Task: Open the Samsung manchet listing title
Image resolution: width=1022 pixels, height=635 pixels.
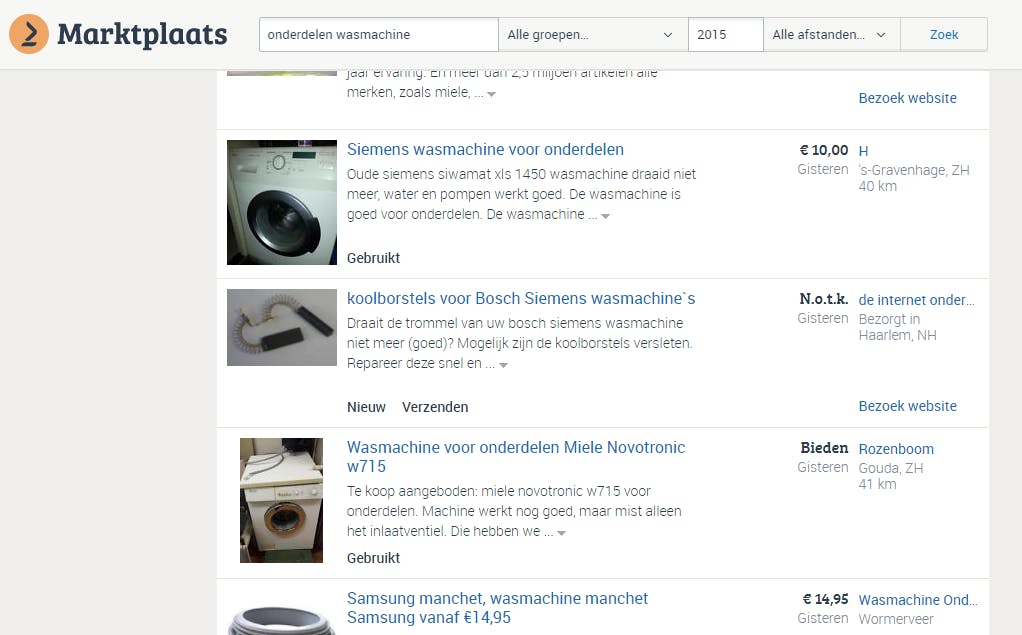Action: tap(497, 608)
